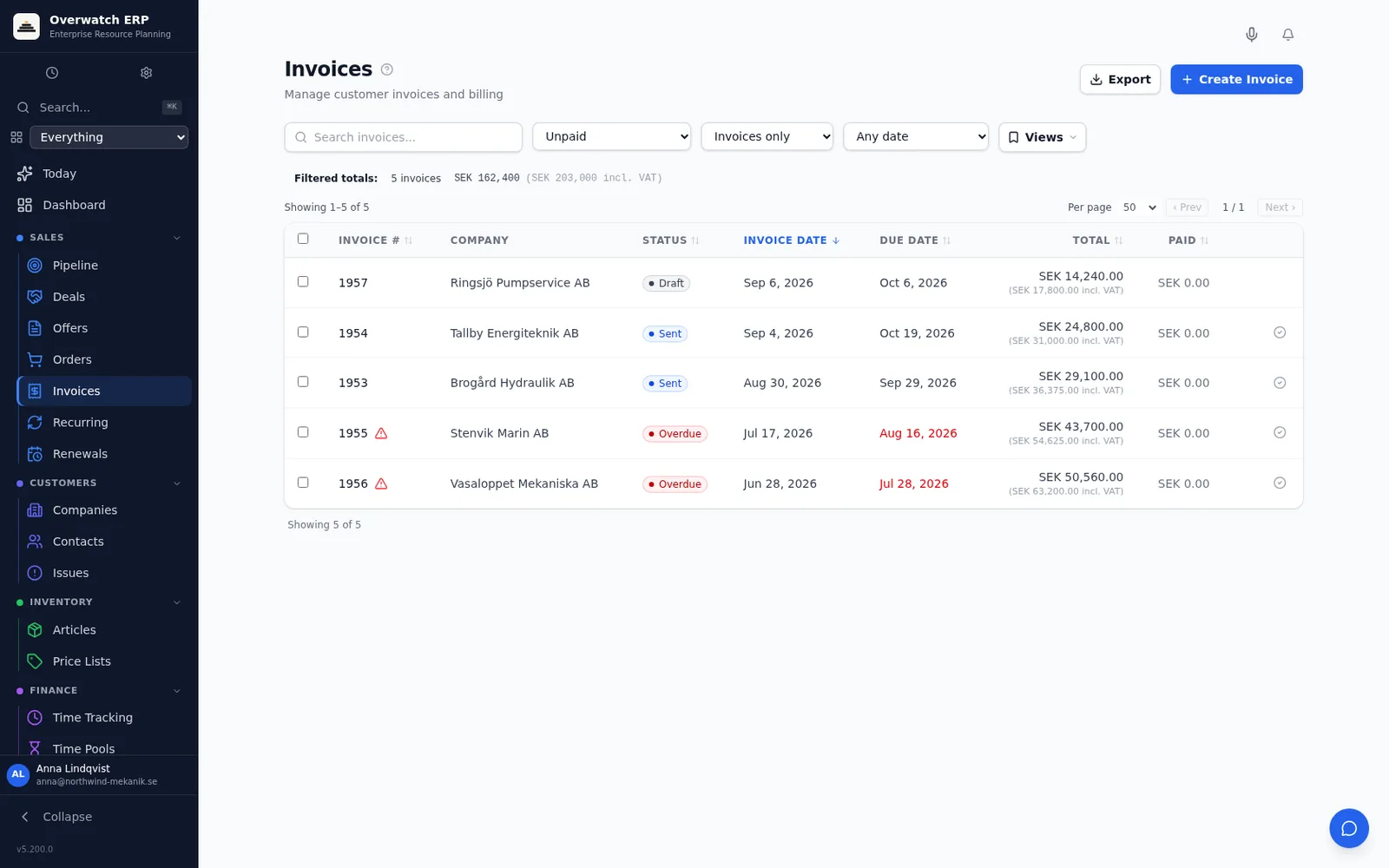The image size is (1389, 868).
Task: Click the check-circle icon on the Brogård Hydraulik row
Action: click(x=1279, y=383)
